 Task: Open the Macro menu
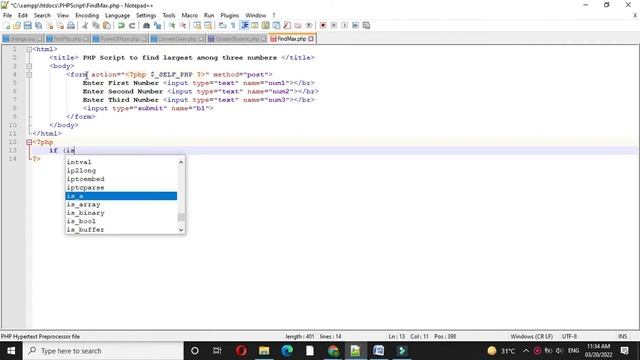pos(189,15)
